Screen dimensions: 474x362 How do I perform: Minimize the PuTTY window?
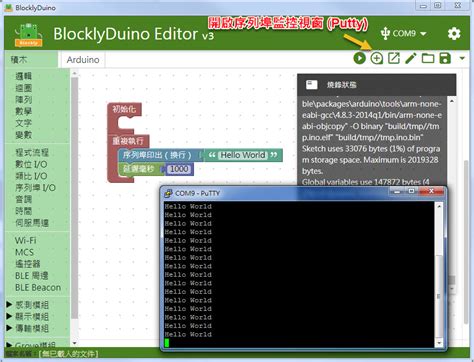pyautogui.click(x=397, y=191)
